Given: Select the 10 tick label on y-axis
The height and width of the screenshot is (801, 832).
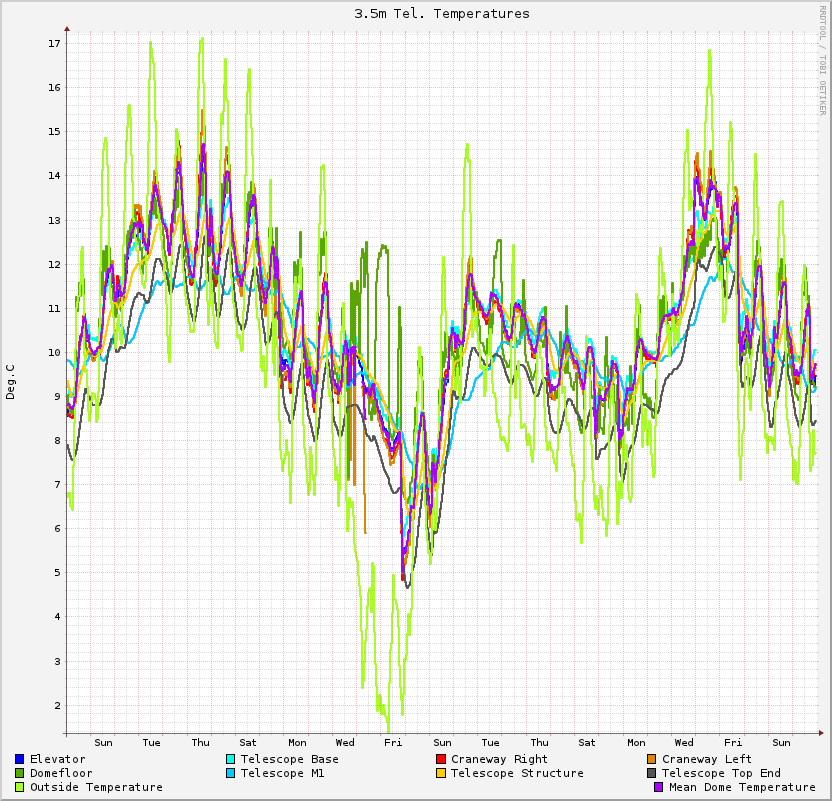Looking at the screenshot, I should pos(54,353).
